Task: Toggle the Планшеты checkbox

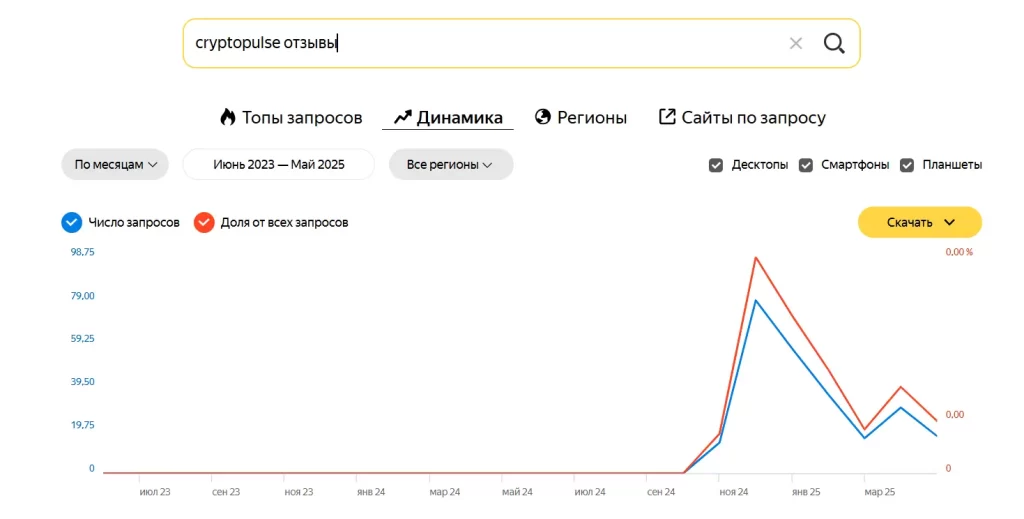Action: pyautogui.click(x=906, y=165)
